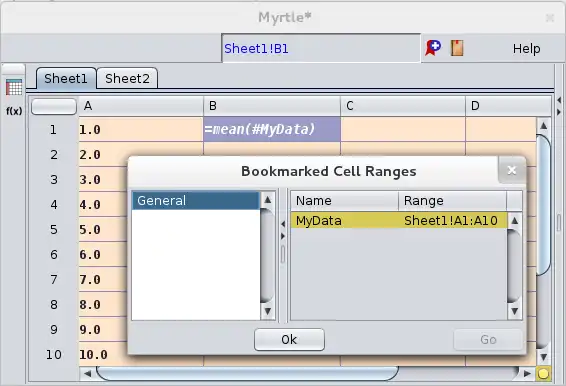
Task: Select cell A1 containing 1.0
Action: pos(141,129)
